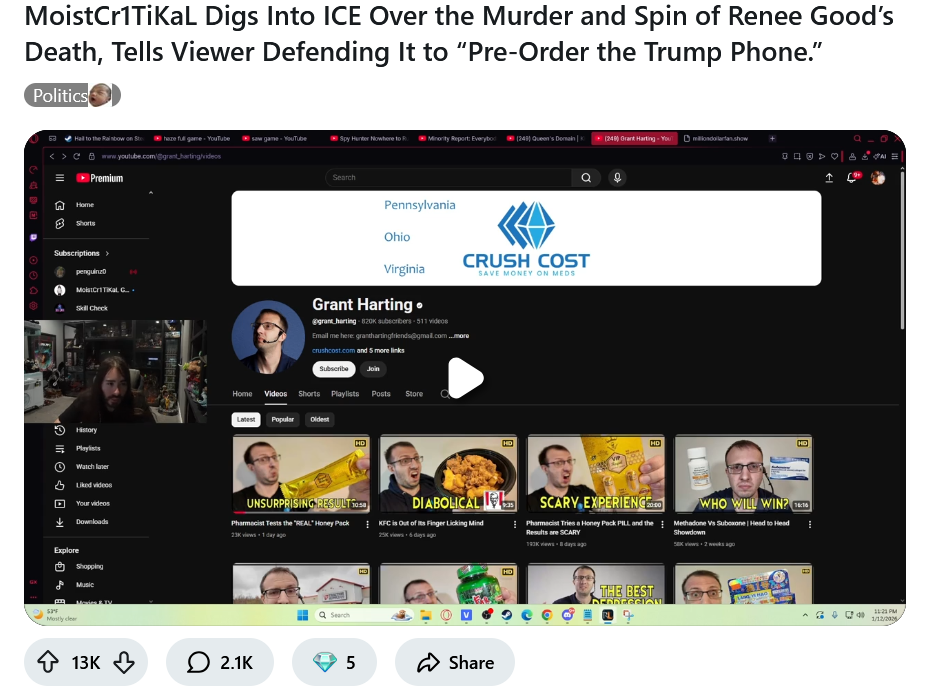Click the Join button on the channel
Image resolution: width=944 pixels, height=688 pixels.
coord(373,369)
